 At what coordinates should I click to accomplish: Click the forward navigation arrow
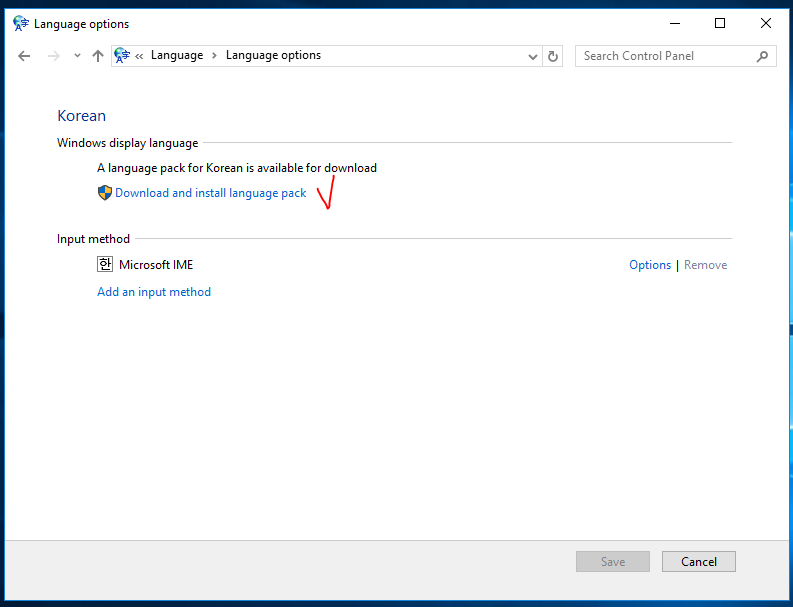click(x=53, y=56)
